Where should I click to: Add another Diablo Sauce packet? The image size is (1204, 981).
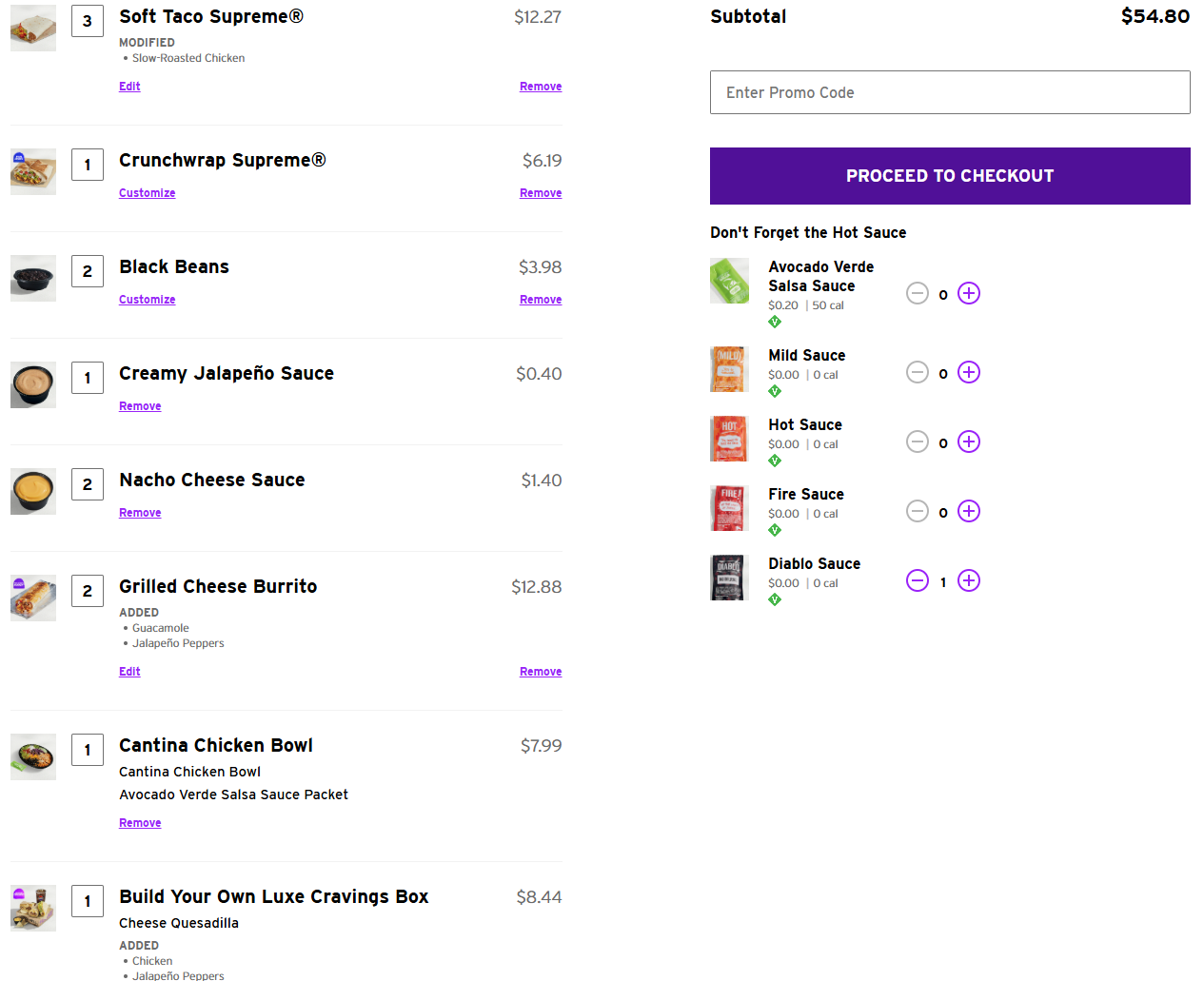point(969,580)
